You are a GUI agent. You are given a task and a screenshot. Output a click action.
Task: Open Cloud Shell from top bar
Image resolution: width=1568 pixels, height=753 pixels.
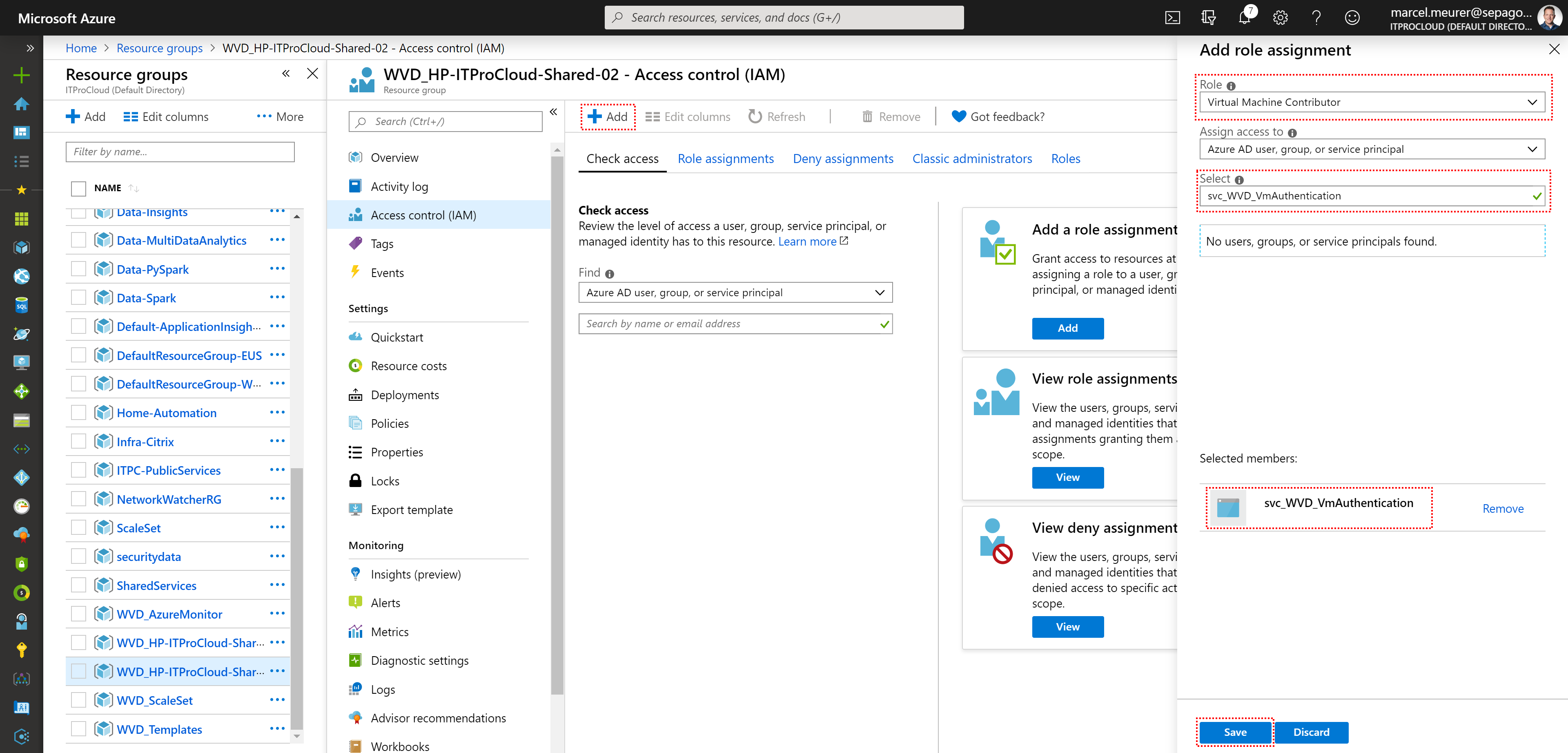pos(1172,18)
